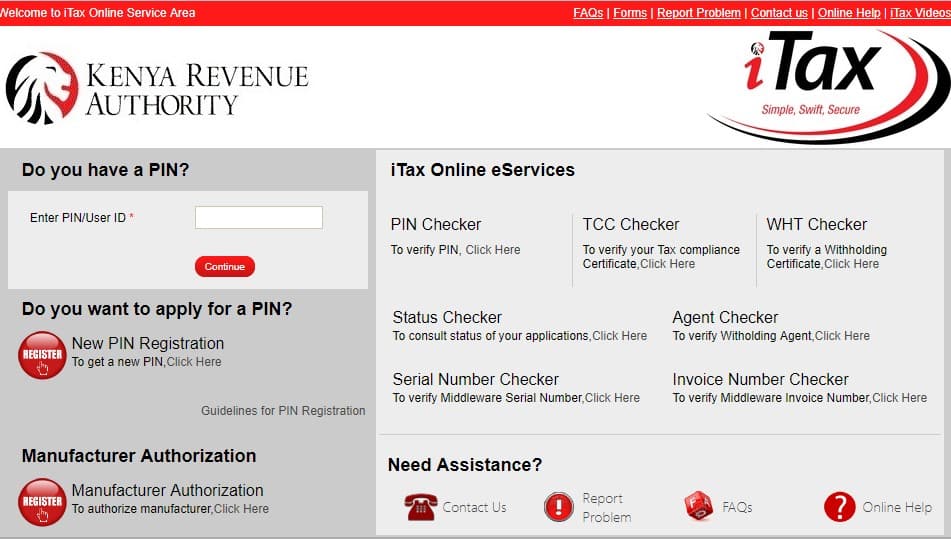
Task: Click Here under Serial Number Checker
Action: [612, 398]
